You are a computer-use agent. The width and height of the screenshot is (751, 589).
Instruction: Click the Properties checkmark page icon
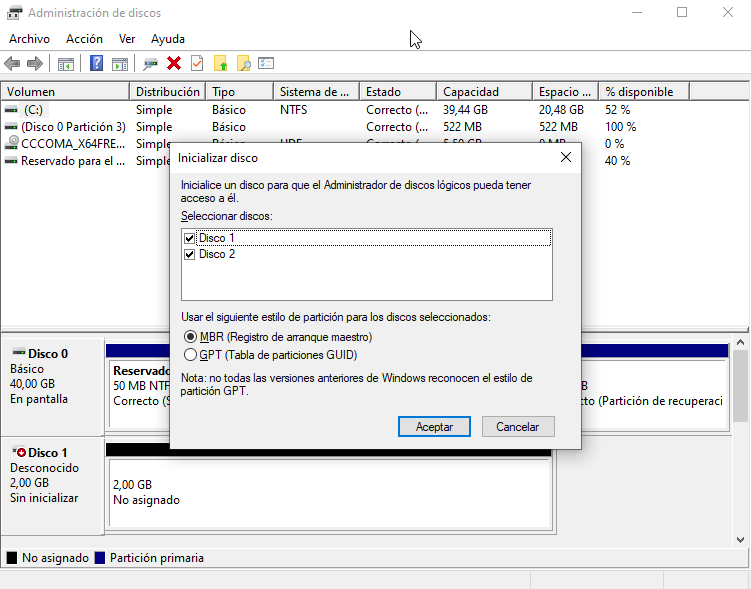click(197, 64)
